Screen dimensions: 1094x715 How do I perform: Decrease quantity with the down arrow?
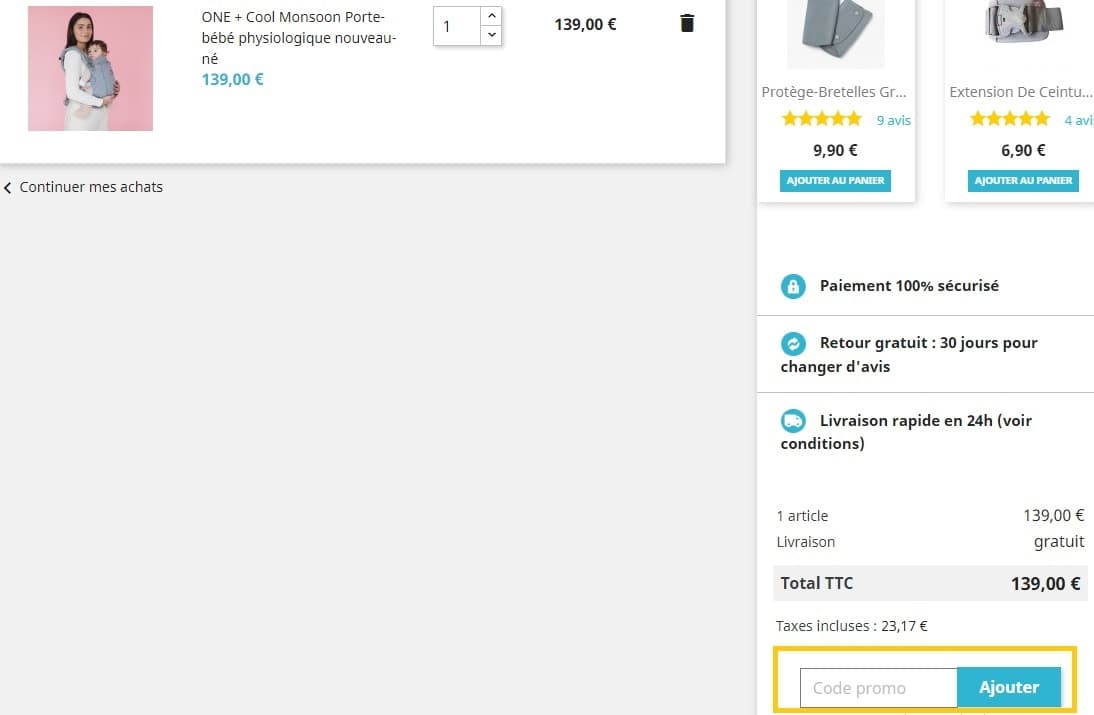[x=491, y=35]
